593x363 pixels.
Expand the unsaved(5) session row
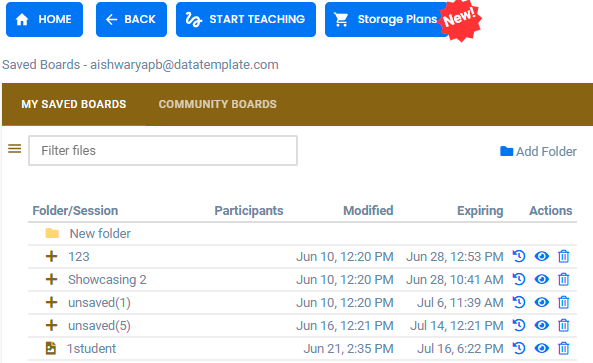click(51, 326)
